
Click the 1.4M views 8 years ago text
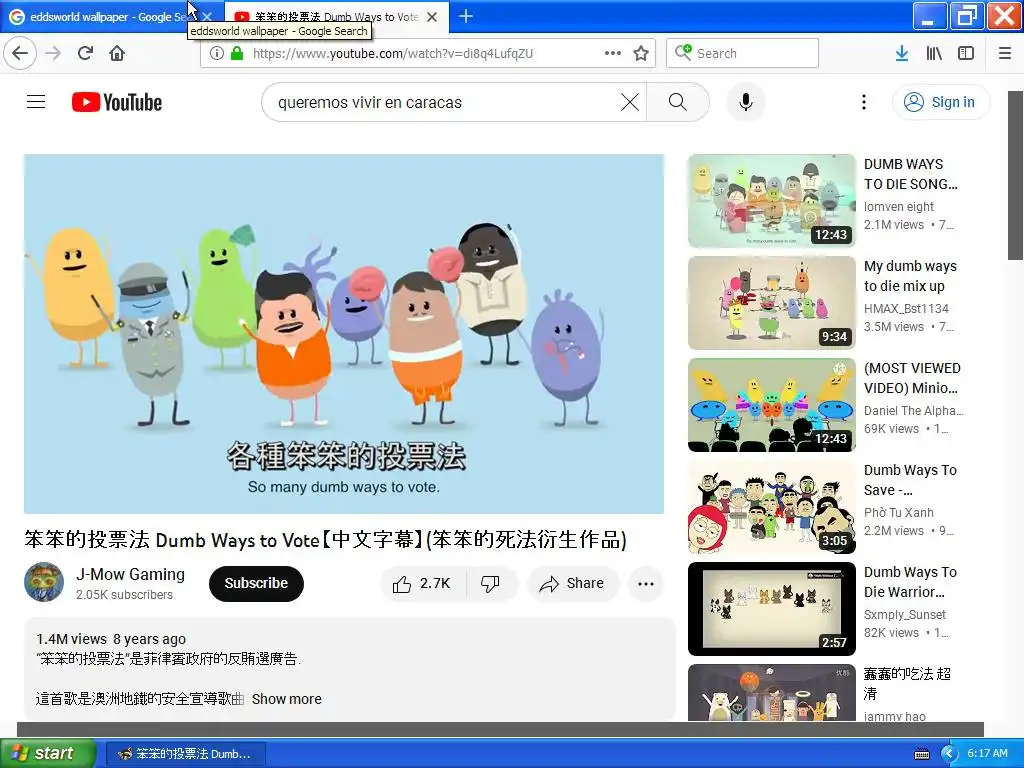(x=111, y=639)
